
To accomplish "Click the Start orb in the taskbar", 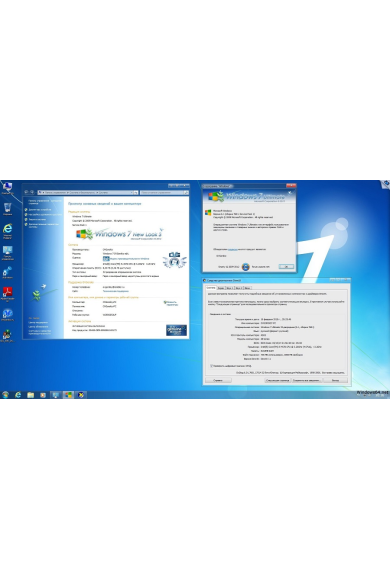I will [6, 395].
